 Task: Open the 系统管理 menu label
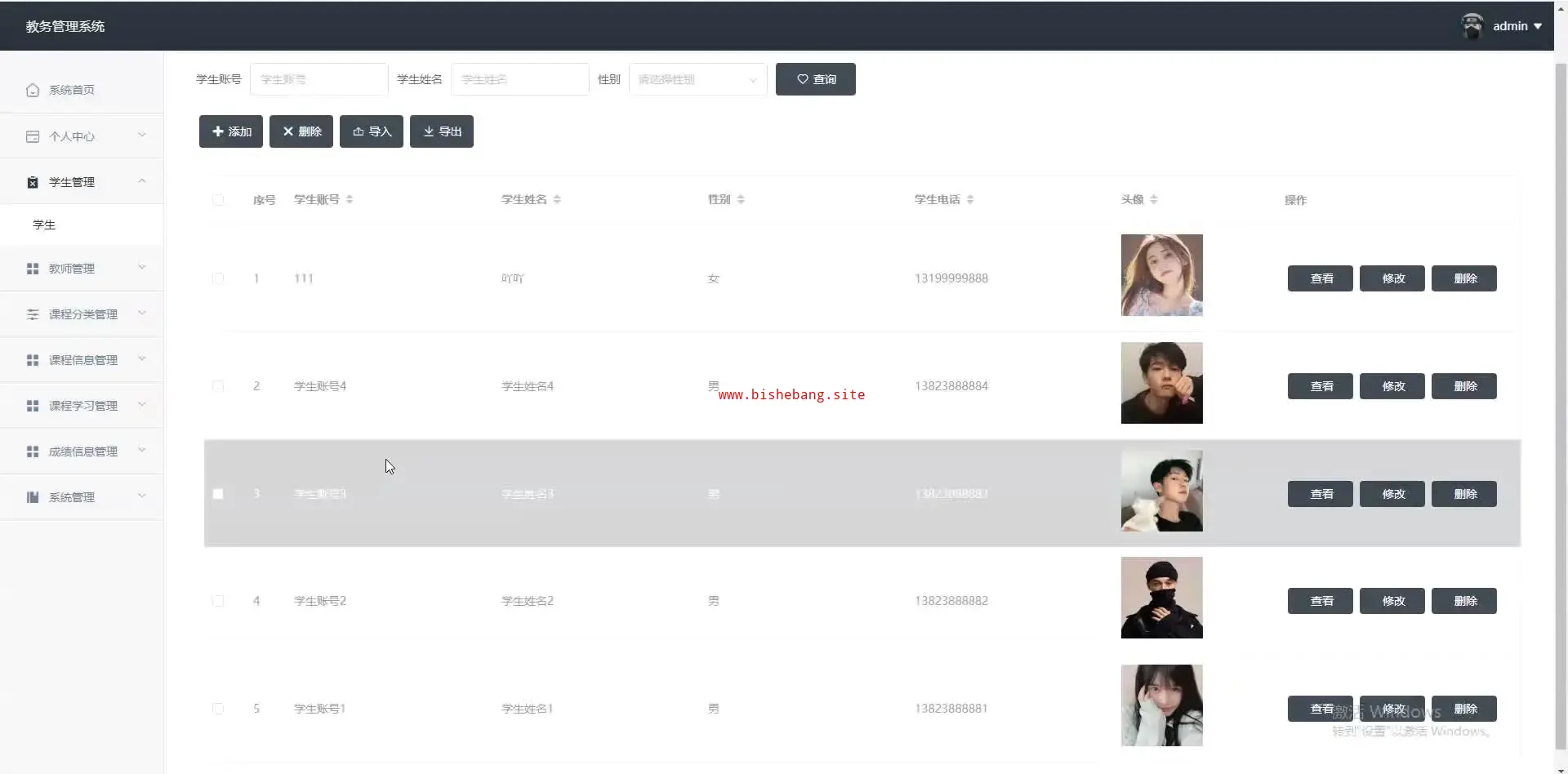72,497
